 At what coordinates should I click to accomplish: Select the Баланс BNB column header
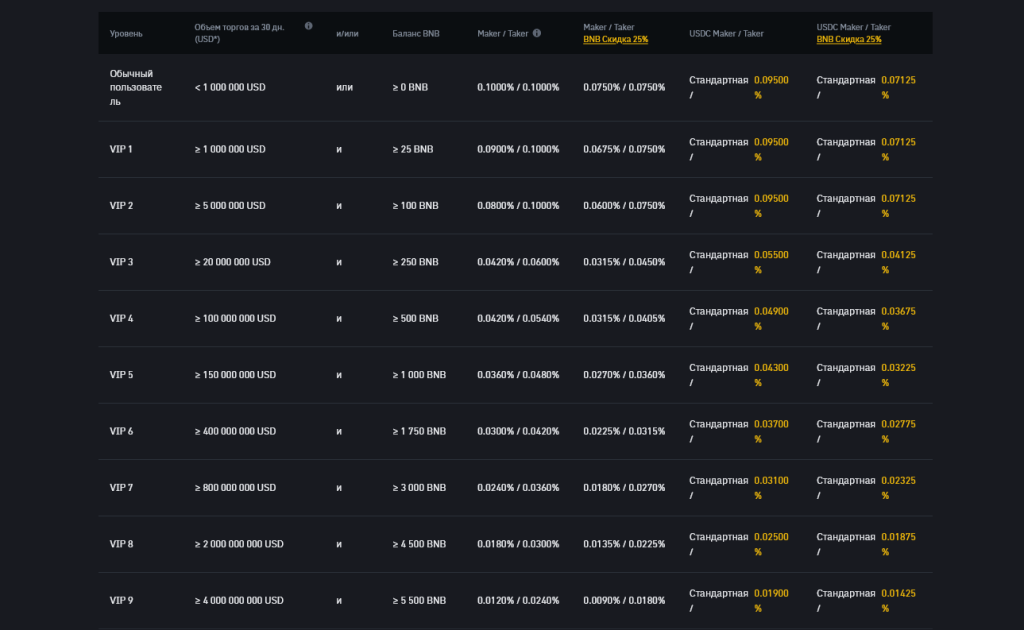[415, 33]
